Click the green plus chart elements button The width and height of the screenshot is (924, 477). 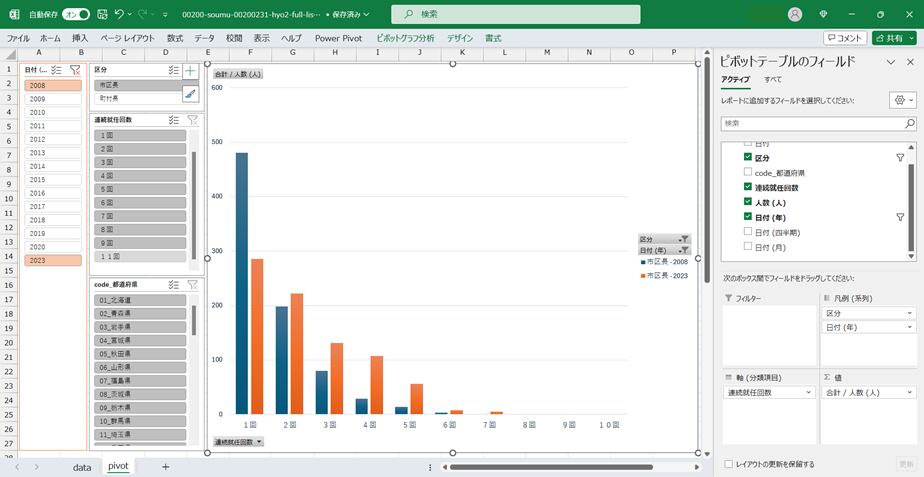pos(190,71)
